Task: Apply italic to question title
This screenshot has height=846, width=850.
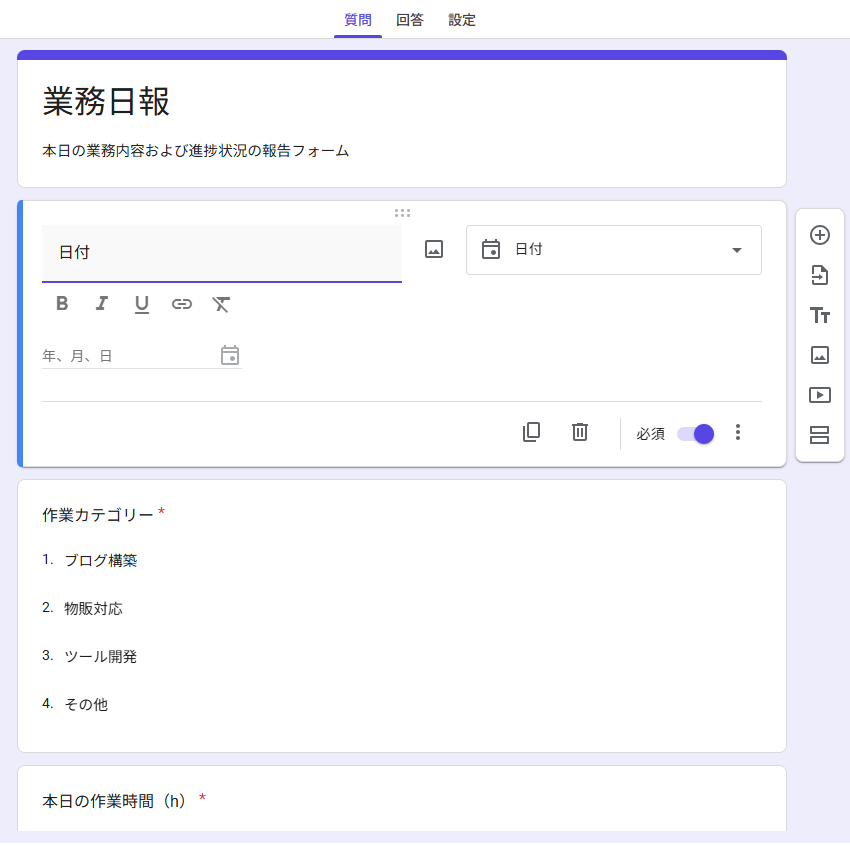Action: coord(102,303)
